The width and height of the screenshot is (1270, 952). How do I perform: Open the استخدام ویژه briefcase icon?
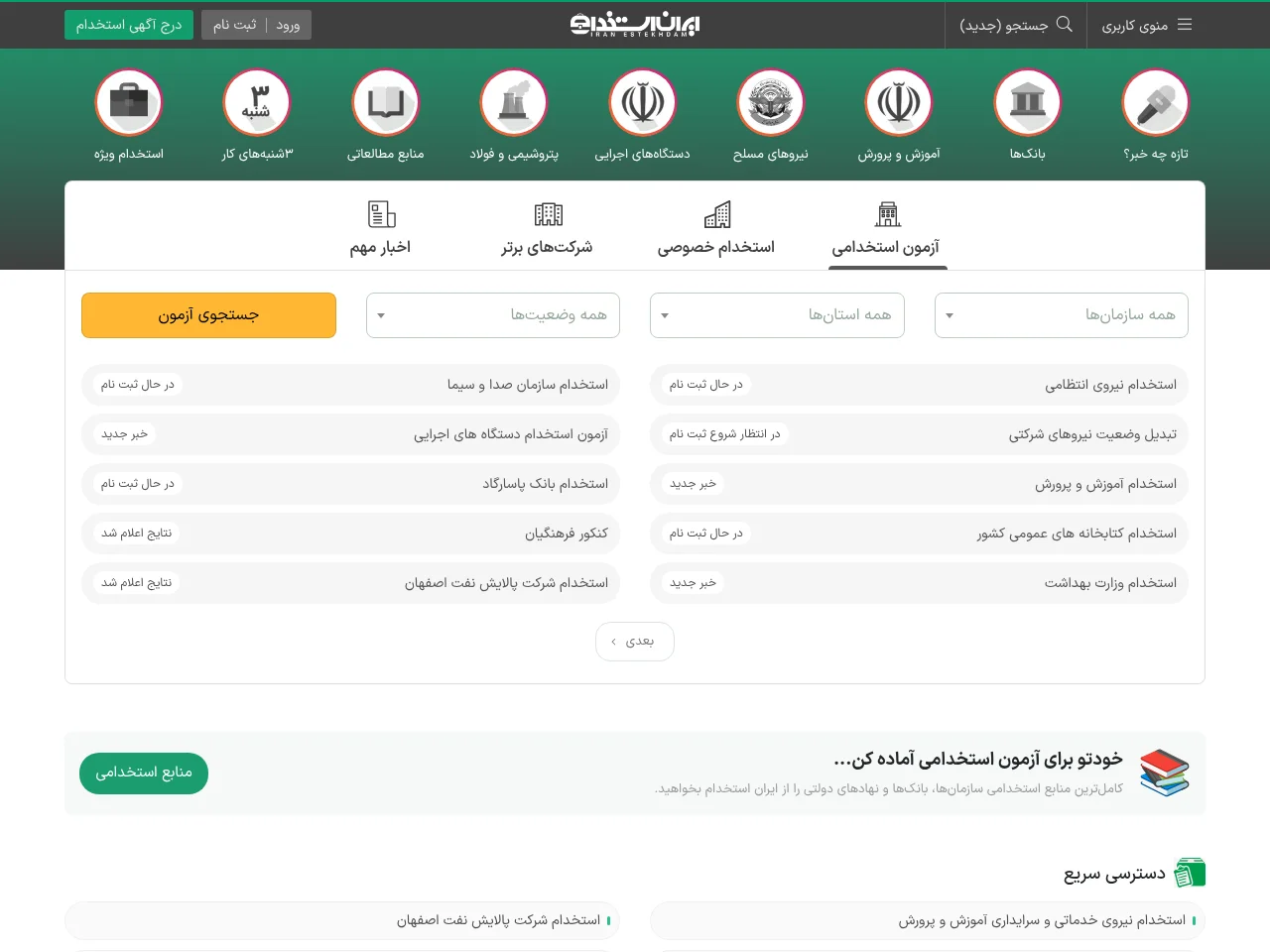coord(129,102)
